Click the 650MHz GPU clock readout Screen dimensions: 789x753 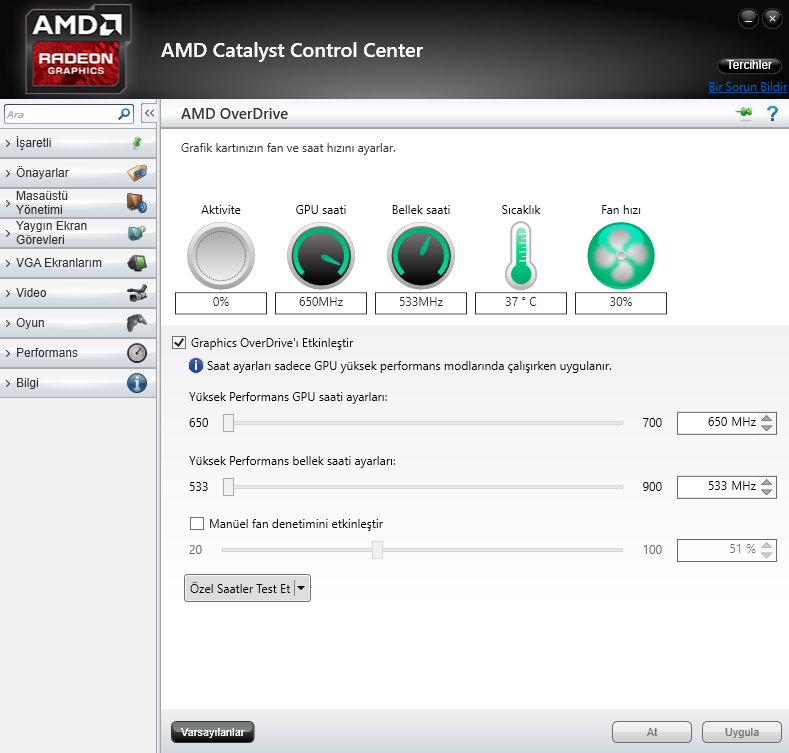coord(321,303)
